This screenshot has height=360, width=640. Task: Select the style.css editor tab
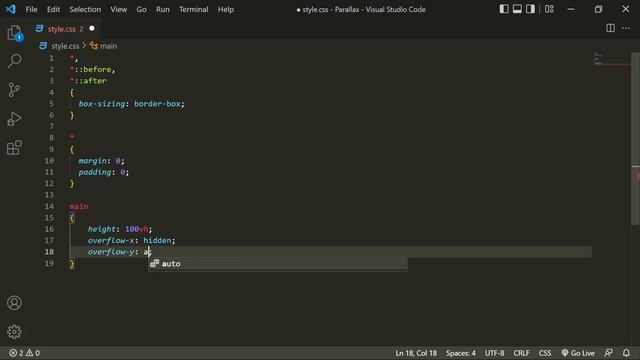point(65,29)
